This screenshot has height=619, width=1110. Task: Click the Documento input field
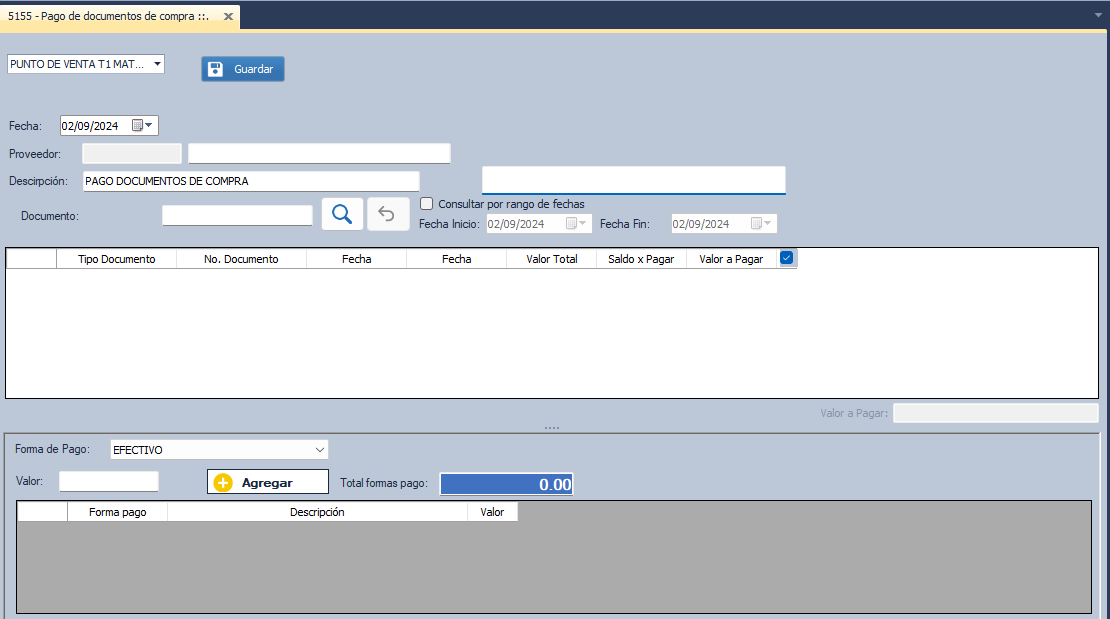click(237, 215)
